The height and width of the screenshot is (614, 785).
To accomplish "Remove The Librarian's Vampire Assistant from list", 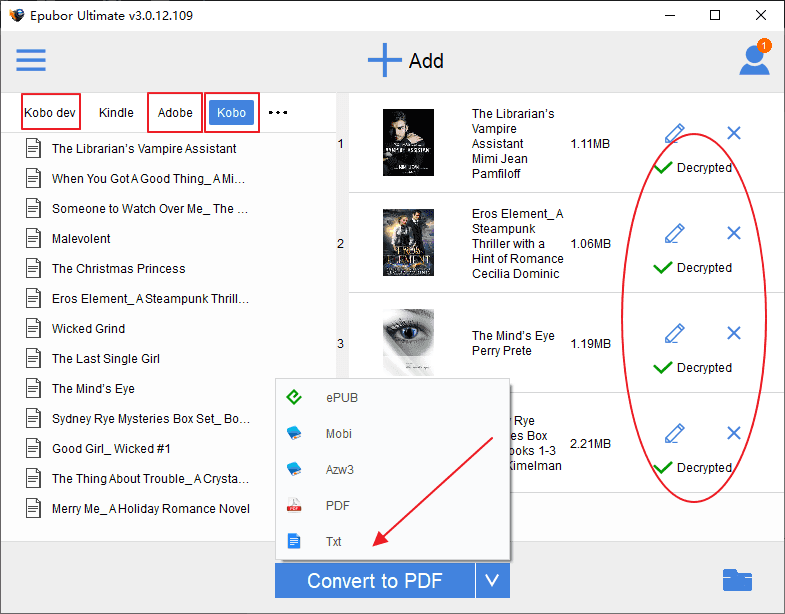I will (734, 133).
